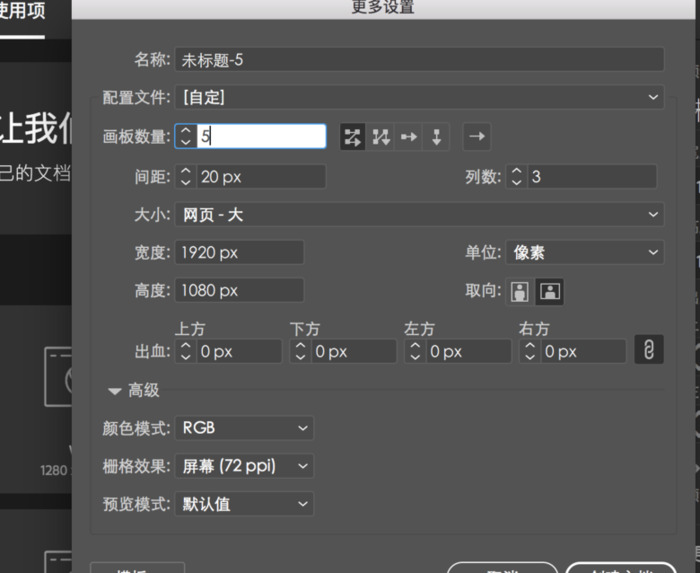Collapse the 高级 advanced section
700x573 pixels.
[115, 391]
